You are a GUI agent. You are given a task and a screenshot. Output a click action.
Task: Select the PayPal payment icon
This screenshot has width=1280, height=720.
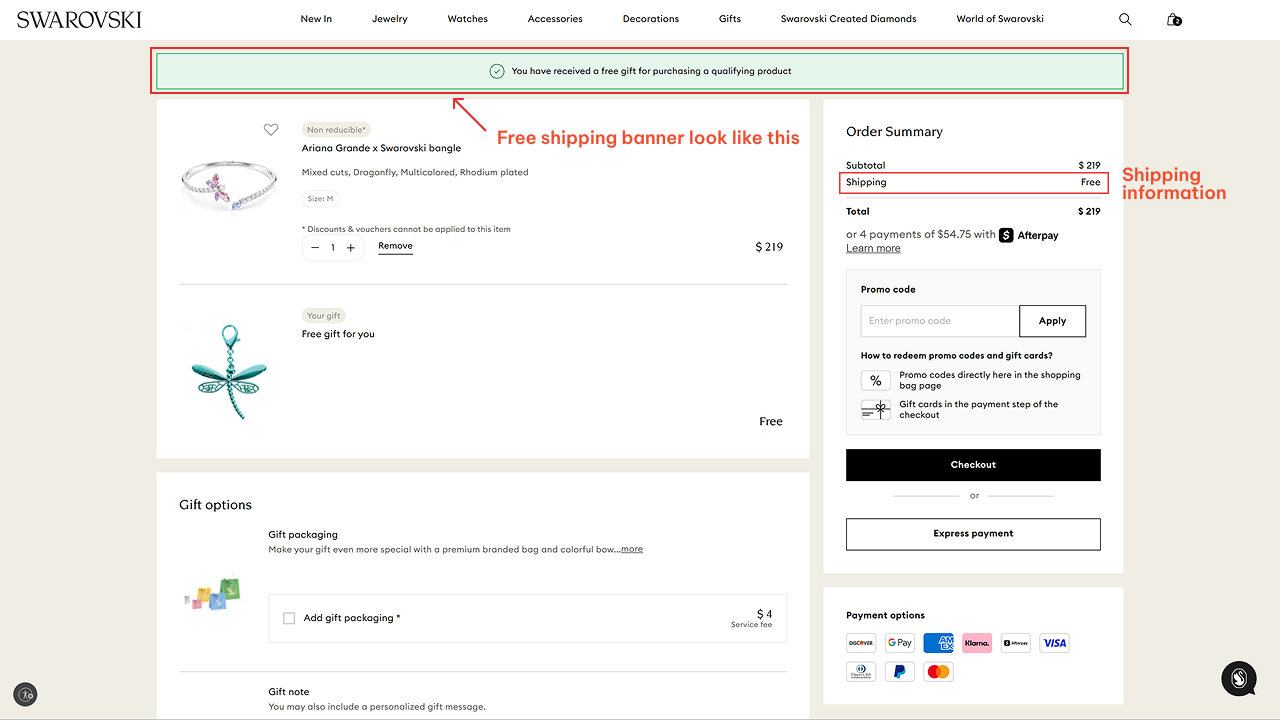pyautogui.click(x=899, y=671)
